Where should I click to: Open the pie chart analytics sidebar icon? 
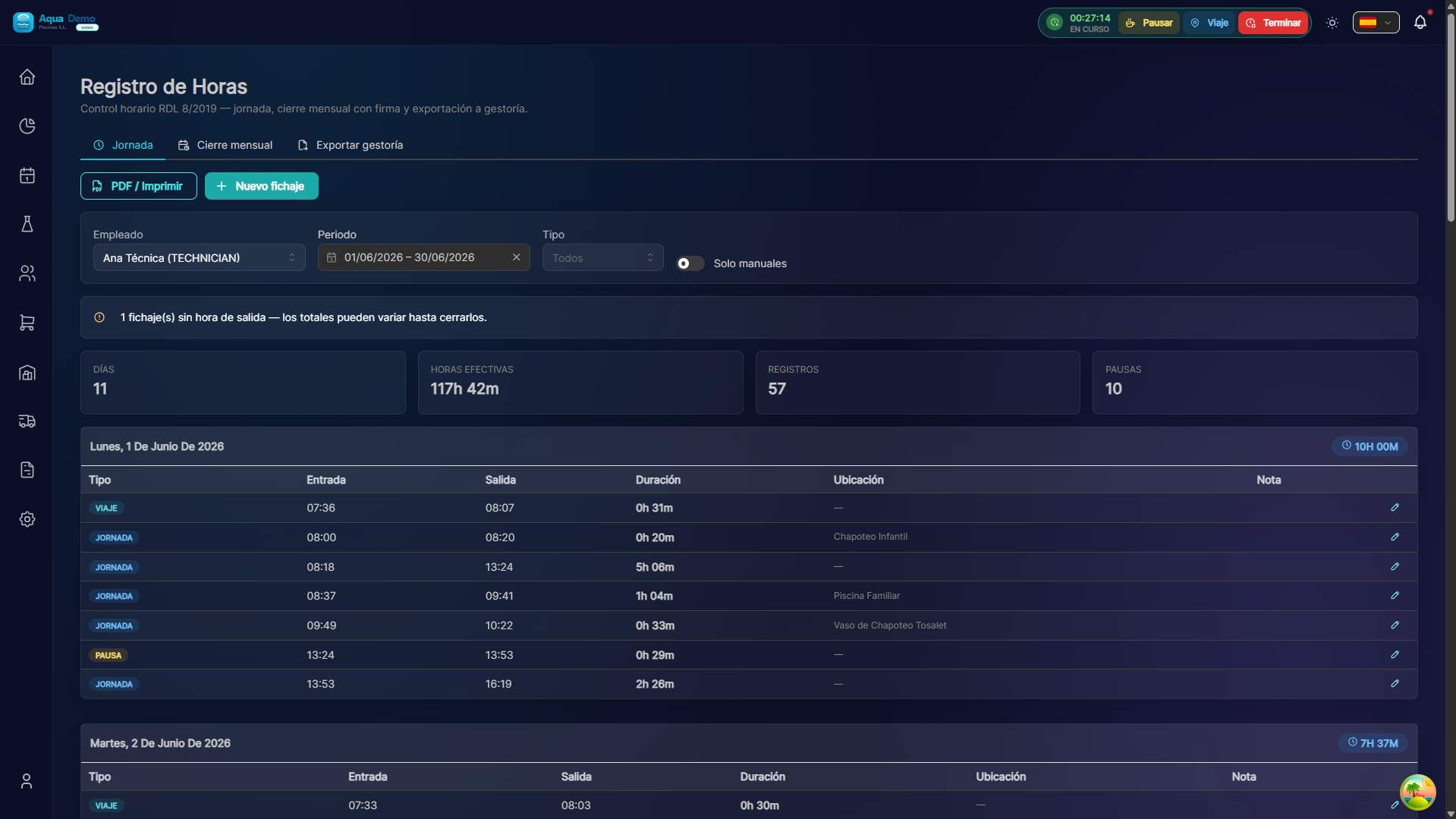(27, 126)
